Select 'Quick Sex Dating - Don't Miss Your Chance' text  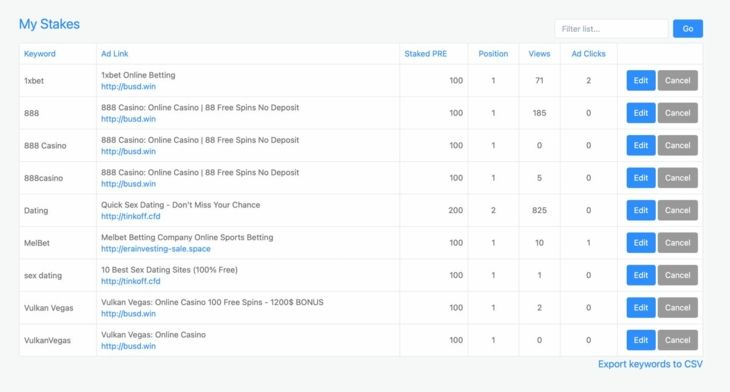[x=181, y=205]
